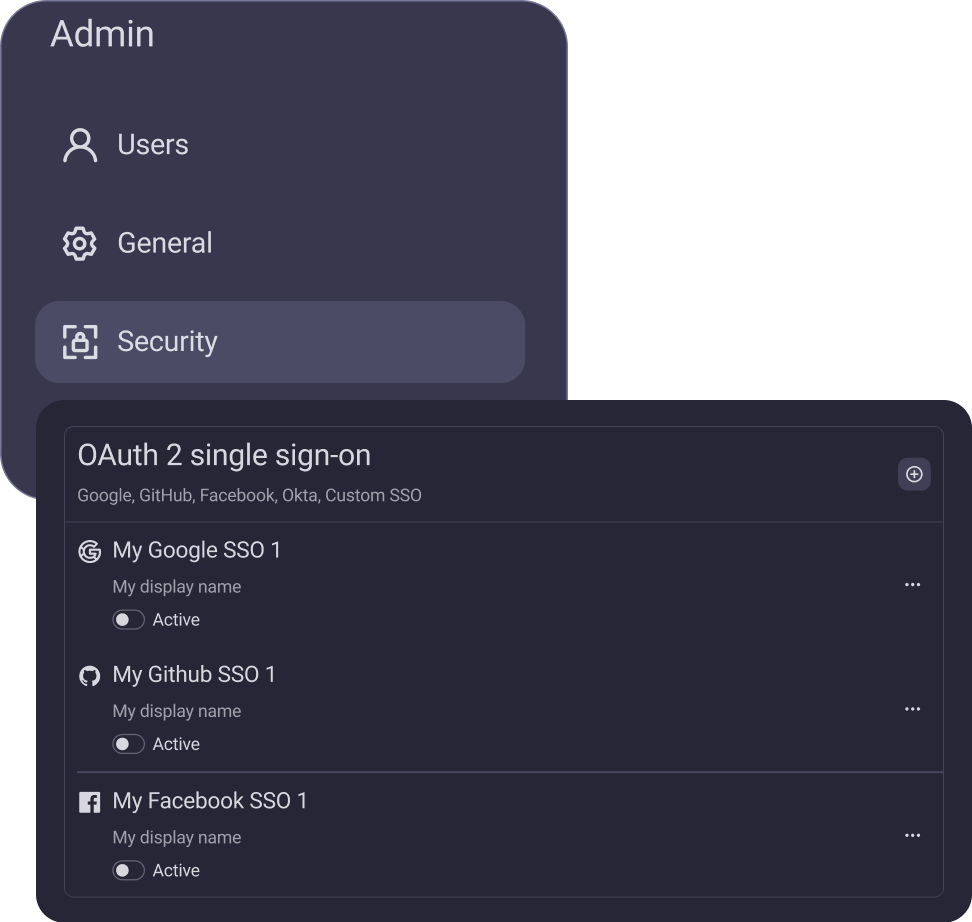
Task: Enable Active switch for Github SSO
Action: pyautogui.click(x=128, y=744)
